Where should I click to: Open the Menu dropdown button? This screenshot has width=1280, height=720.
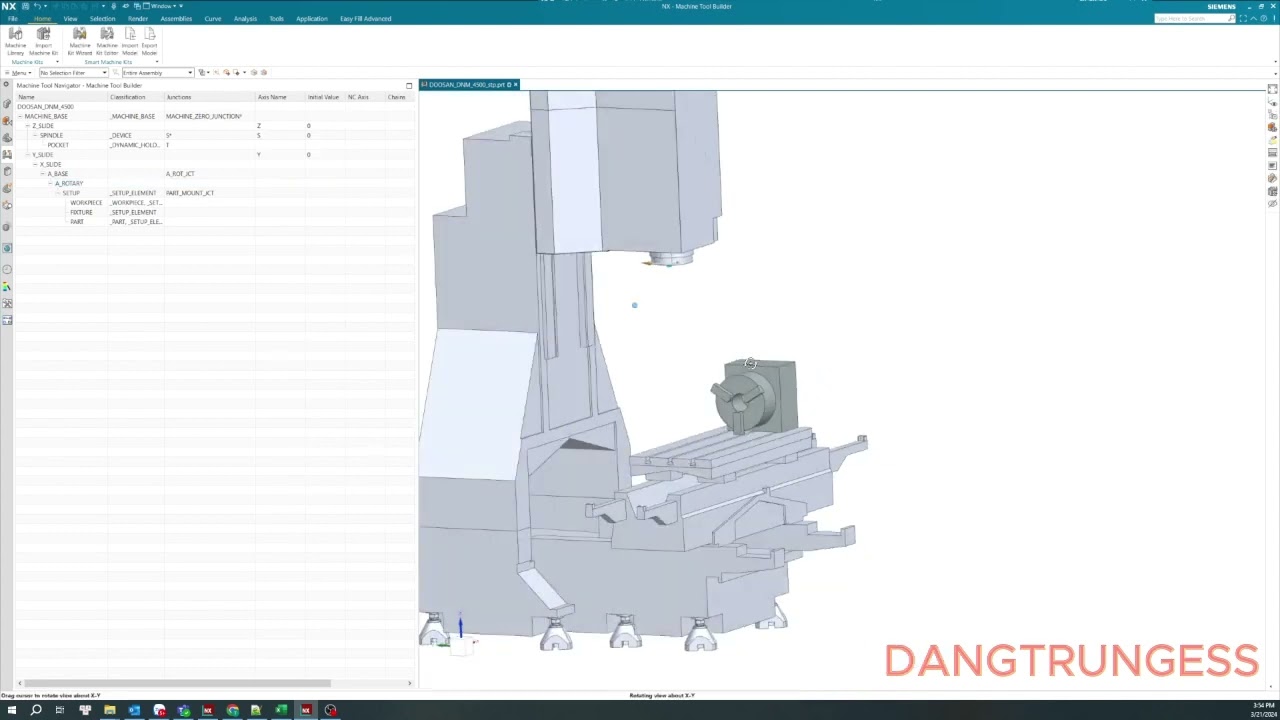[19, 72]
